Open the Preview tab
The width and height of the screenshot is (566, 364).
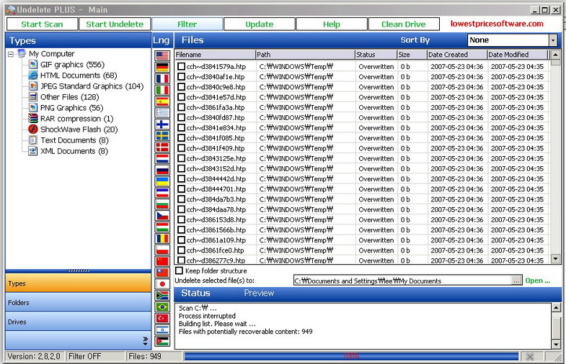coord(259,293)
